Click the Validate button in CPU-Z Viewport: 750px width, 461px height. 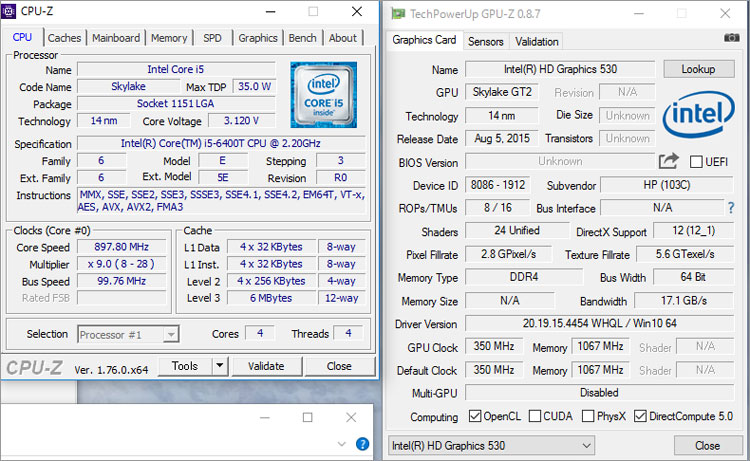tap(266, 366)
